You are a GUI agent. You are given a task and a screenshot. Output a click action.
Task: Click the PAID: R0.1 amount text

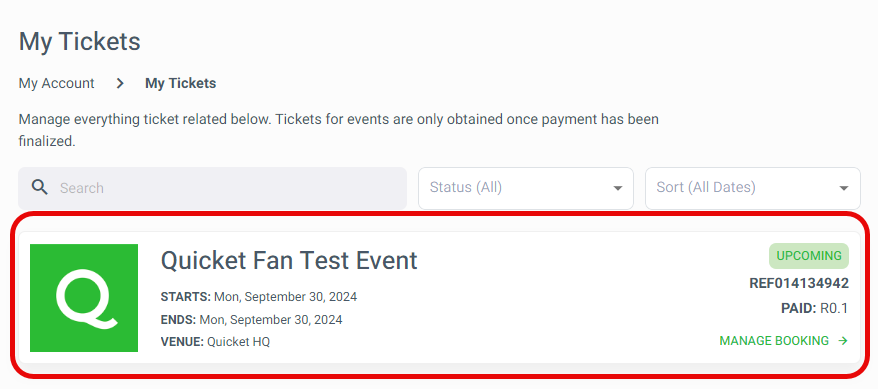point(815,308)
